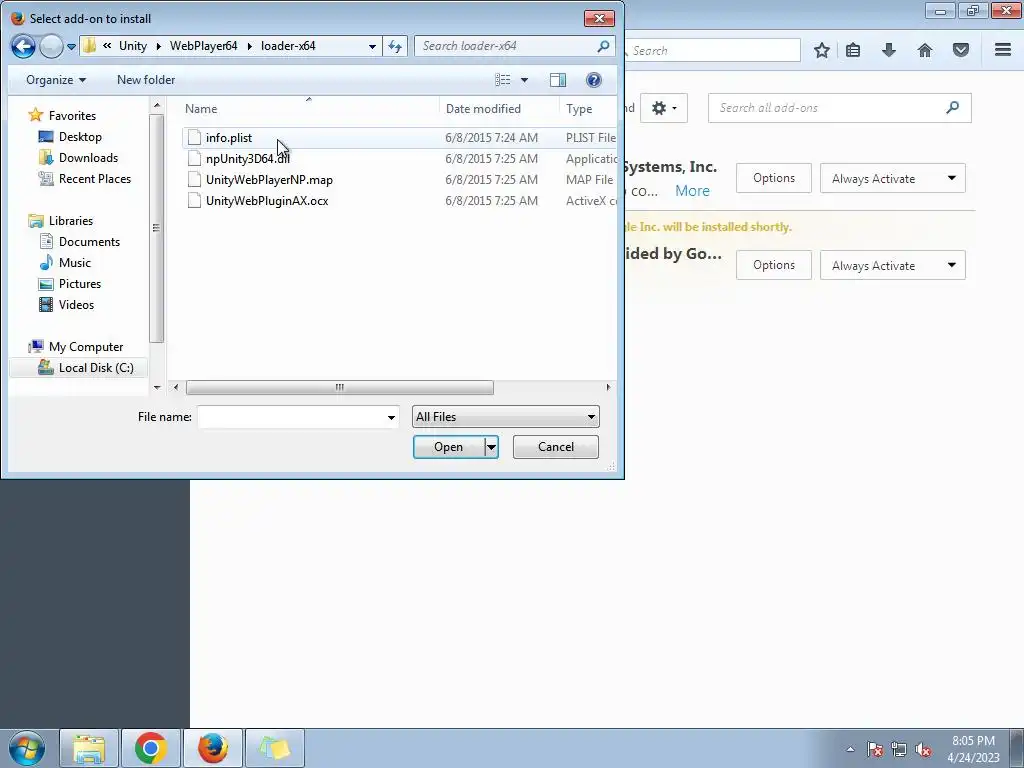
Task: Go back using the dialog's back arrow
Action: (23, 46)
